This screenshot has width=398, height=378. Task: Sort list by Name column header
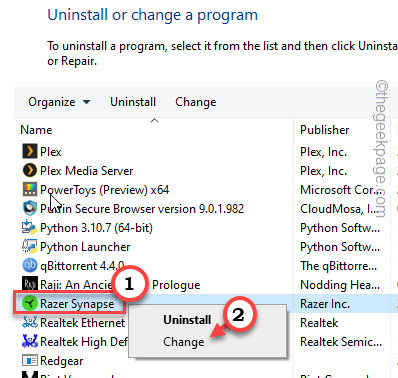[x=36, y=130]
